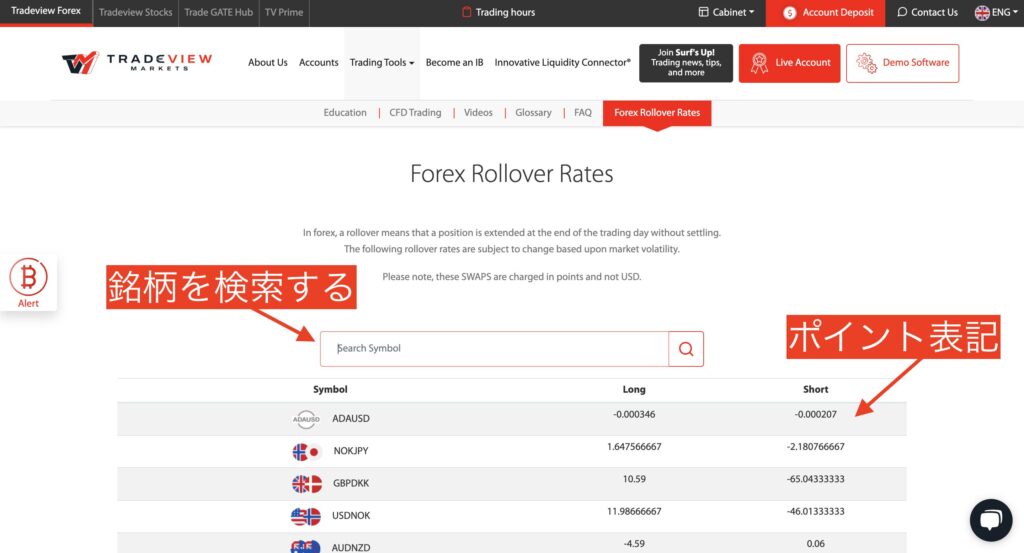The image size is (1024, 553).
Task: Click the Contact Us chat icon
Action: point(902,12)
